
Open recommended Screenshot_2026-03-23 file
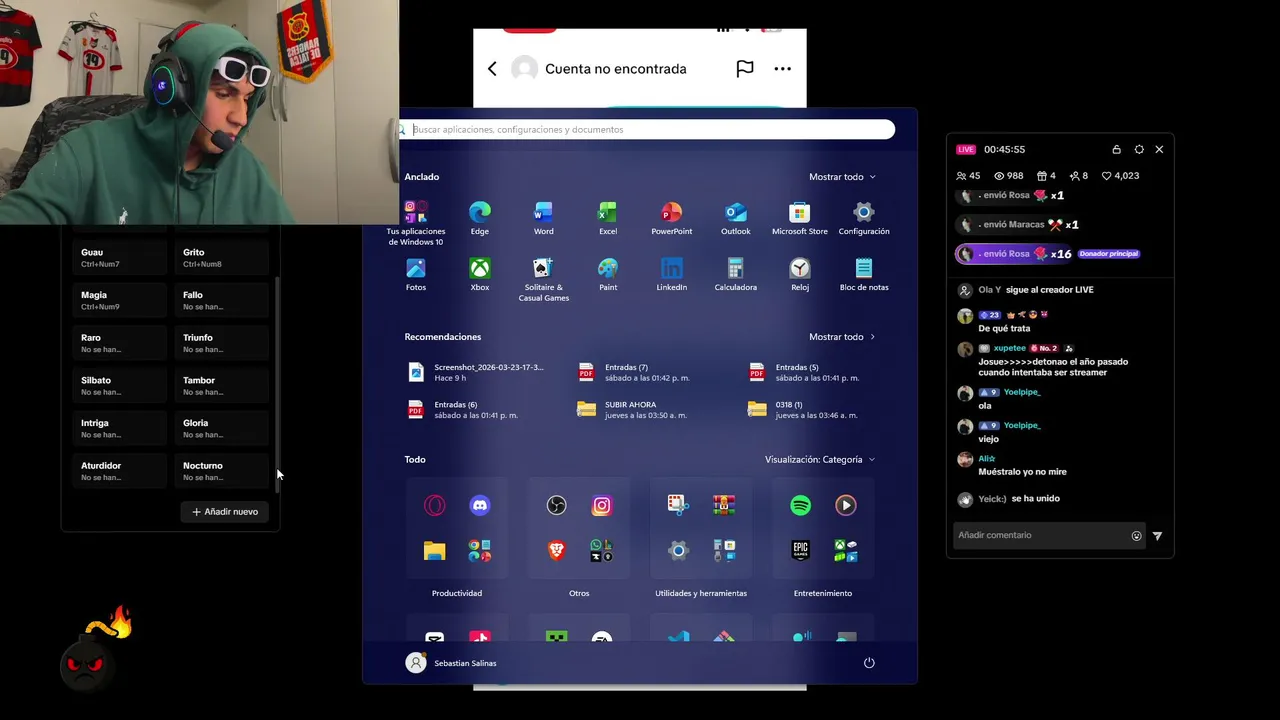[476, 372]
